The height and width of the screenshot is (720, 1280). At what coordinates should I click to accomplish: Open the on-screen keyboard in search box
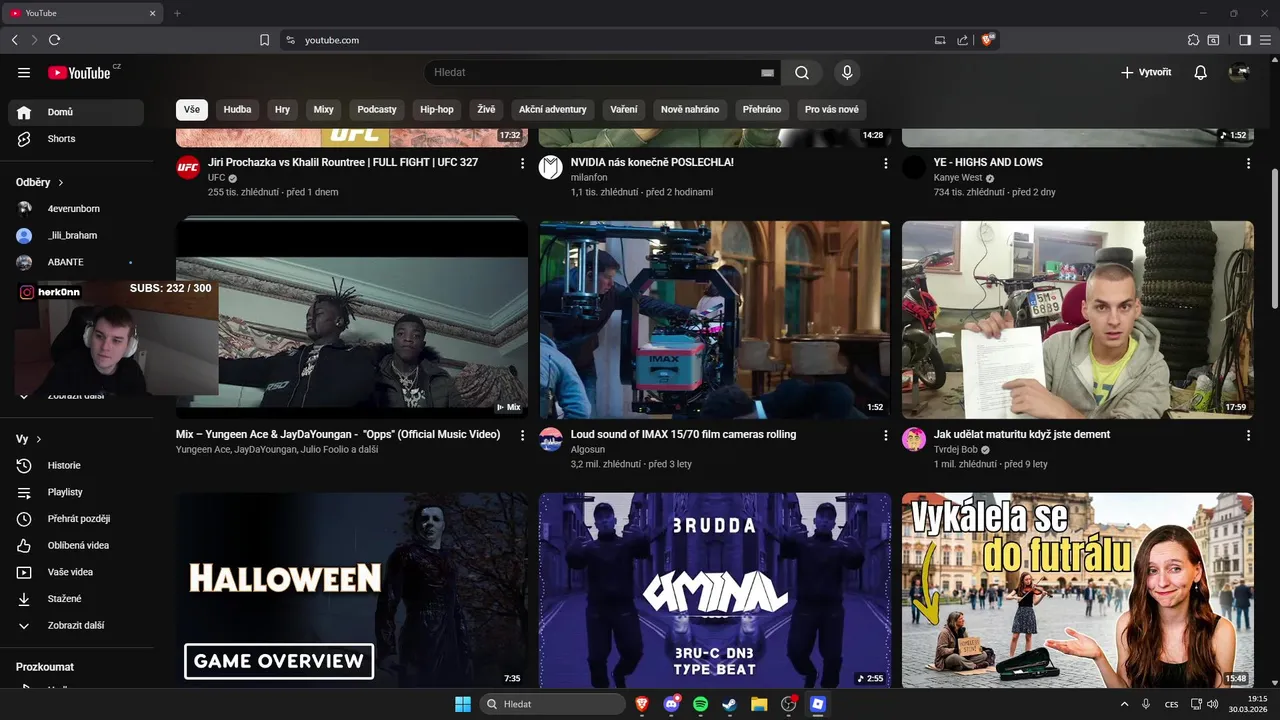coord(767,73)
